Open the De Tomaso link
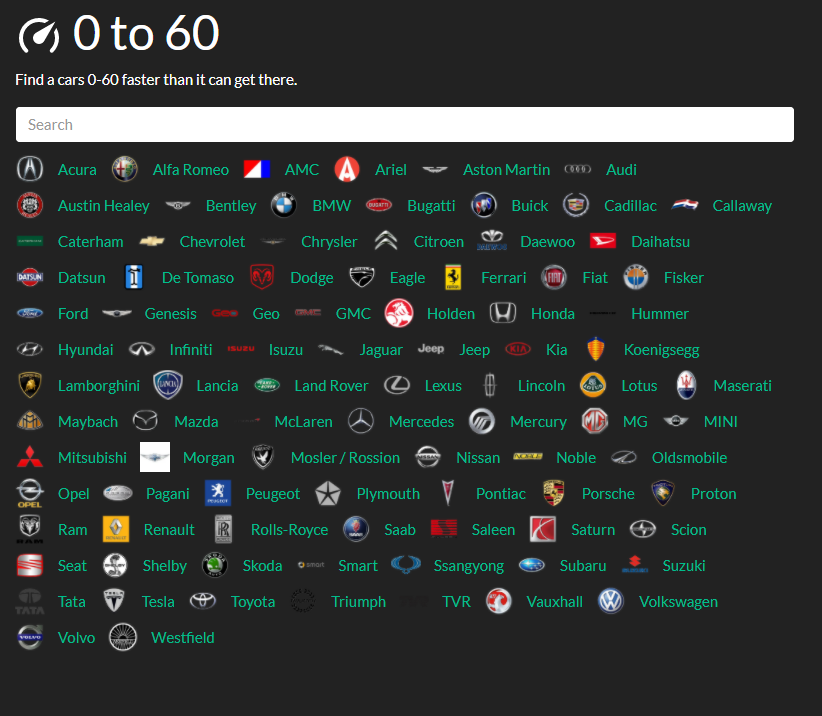Viewport: 822px width, 716px height. [x=198, y=277]
